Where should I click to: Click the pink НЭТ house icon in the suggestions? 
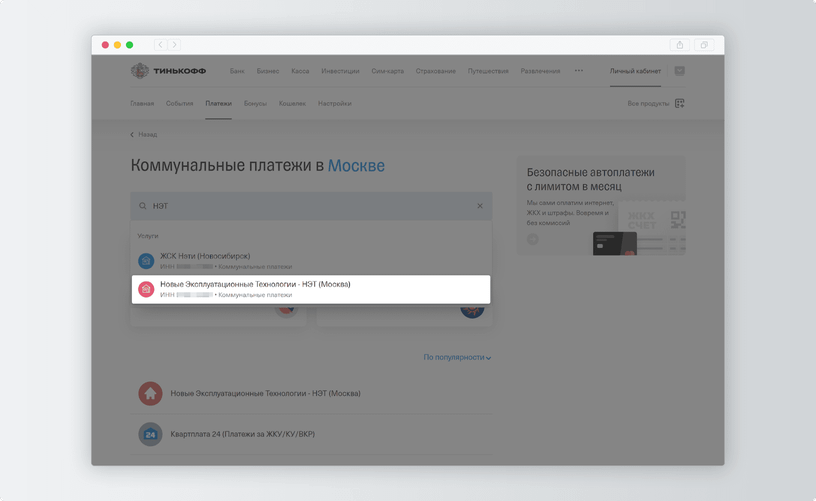click(146, 289)
